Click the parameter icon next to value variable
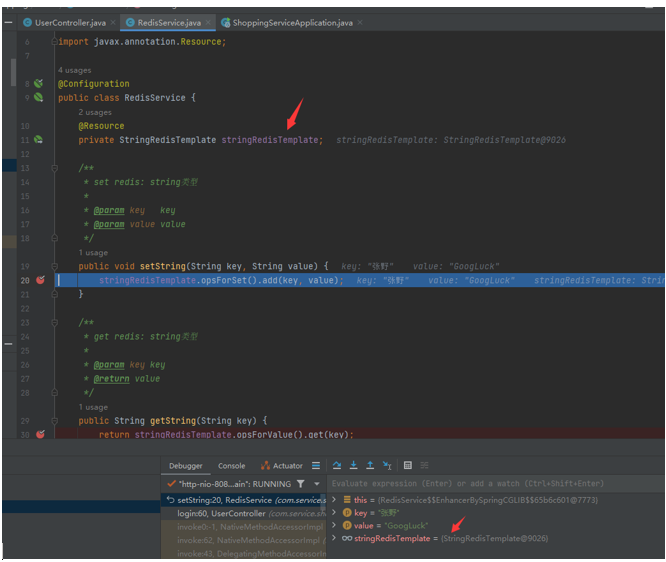Image resolution: width=666 pixels, height=562 pixels. pyautogui.click(x=347, y=525)
